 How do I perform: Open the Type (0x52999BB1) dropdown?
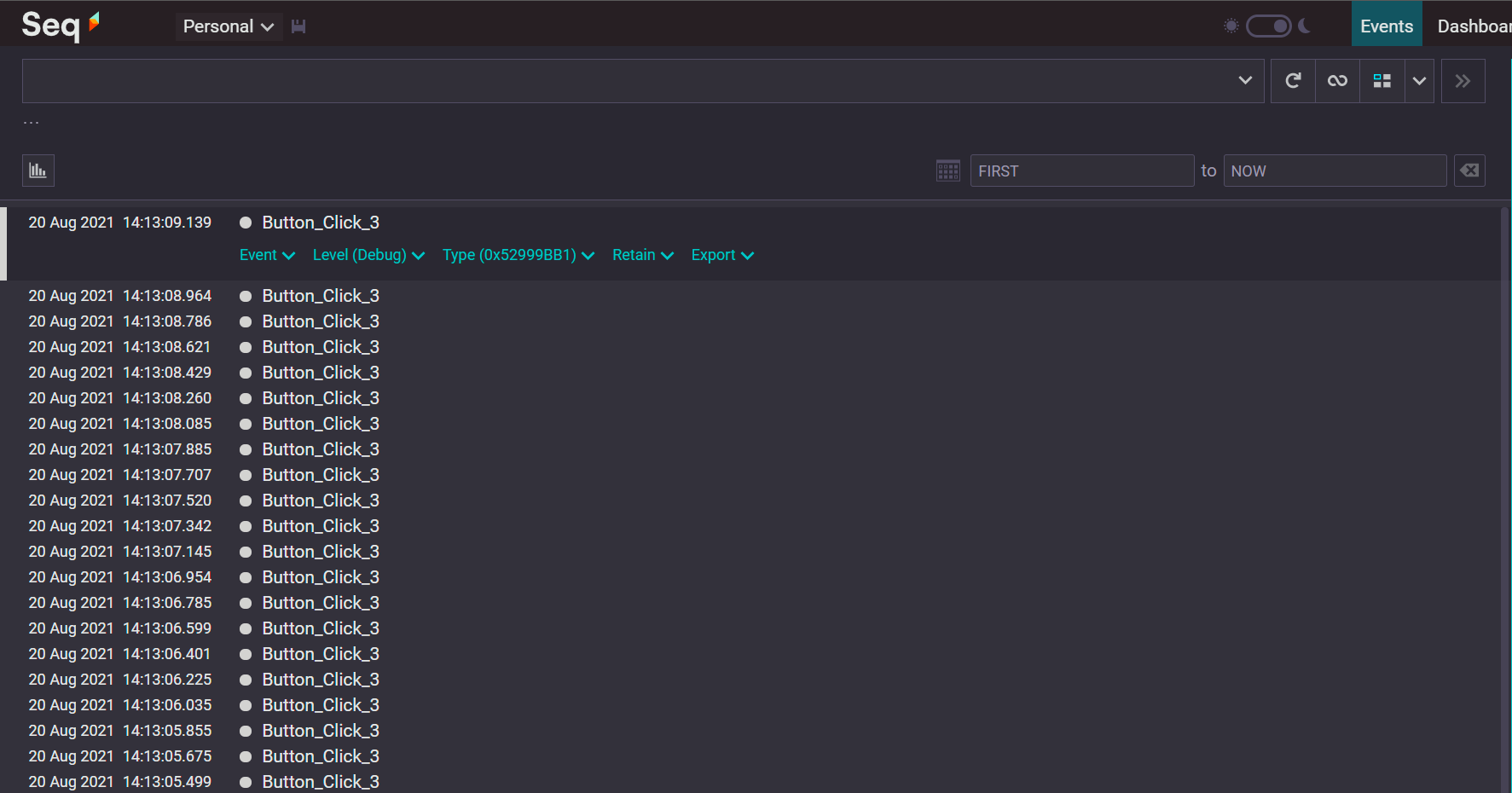click(518, 255)
